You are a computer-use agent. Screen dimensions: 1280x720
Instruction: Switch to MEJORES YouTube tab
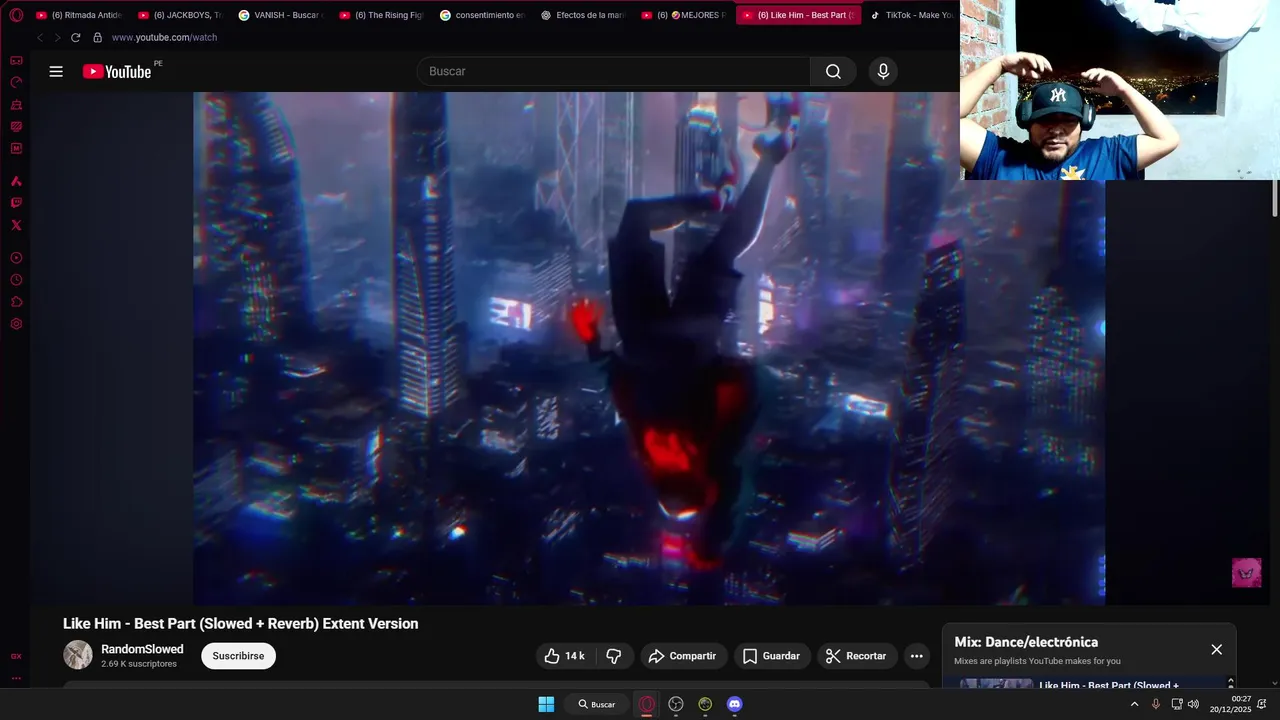pyautogui.click(x=685, y=15)
